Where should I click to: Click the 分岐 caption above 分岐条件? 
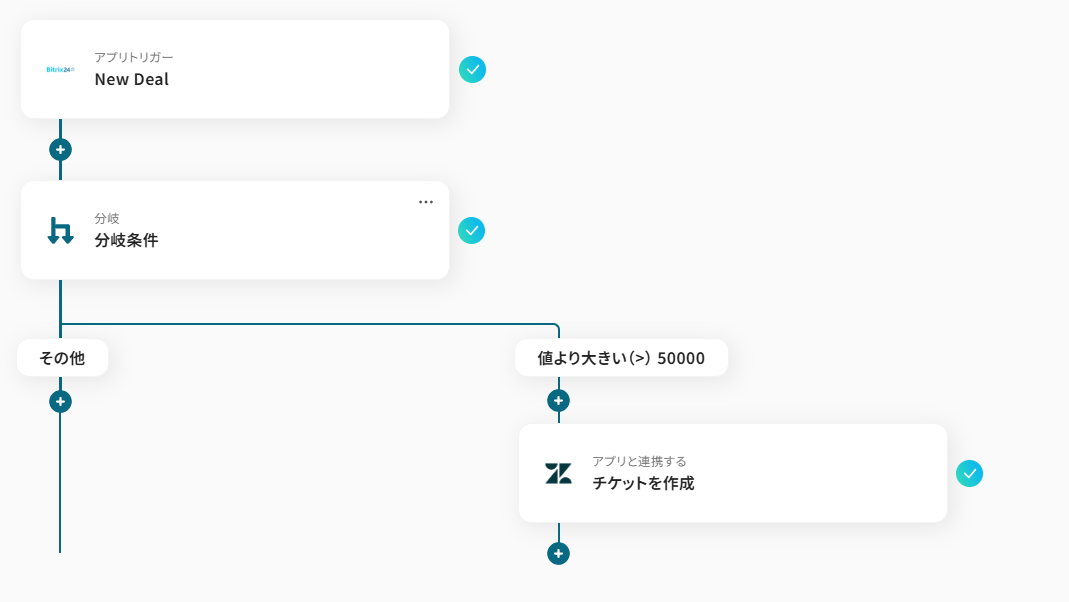[106, 218]
